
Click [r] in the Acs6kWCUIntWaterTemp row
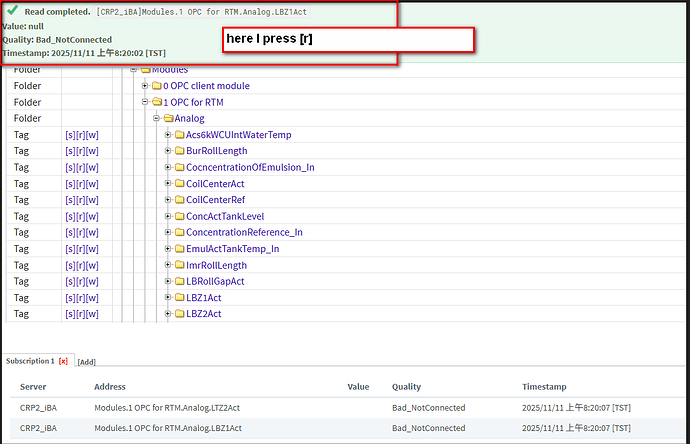(81, 135)
